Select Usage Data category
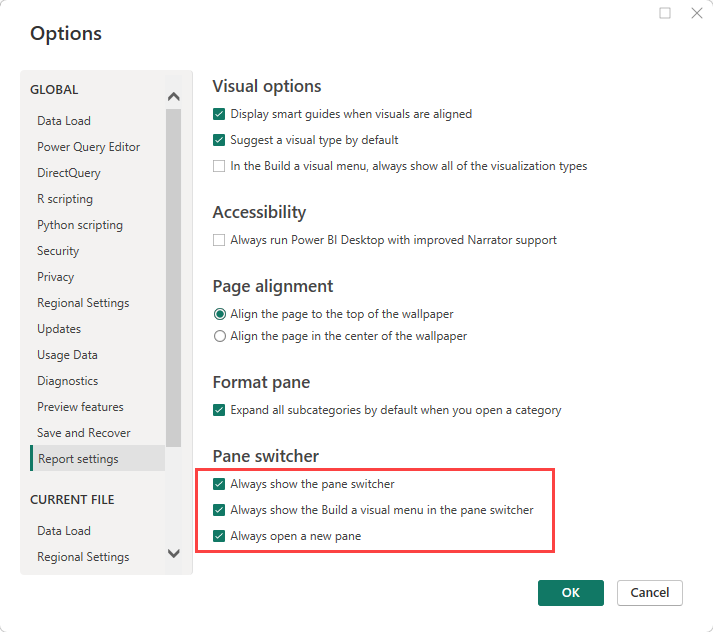This screenshot has width=713, height=632. [x=67, y=355]
